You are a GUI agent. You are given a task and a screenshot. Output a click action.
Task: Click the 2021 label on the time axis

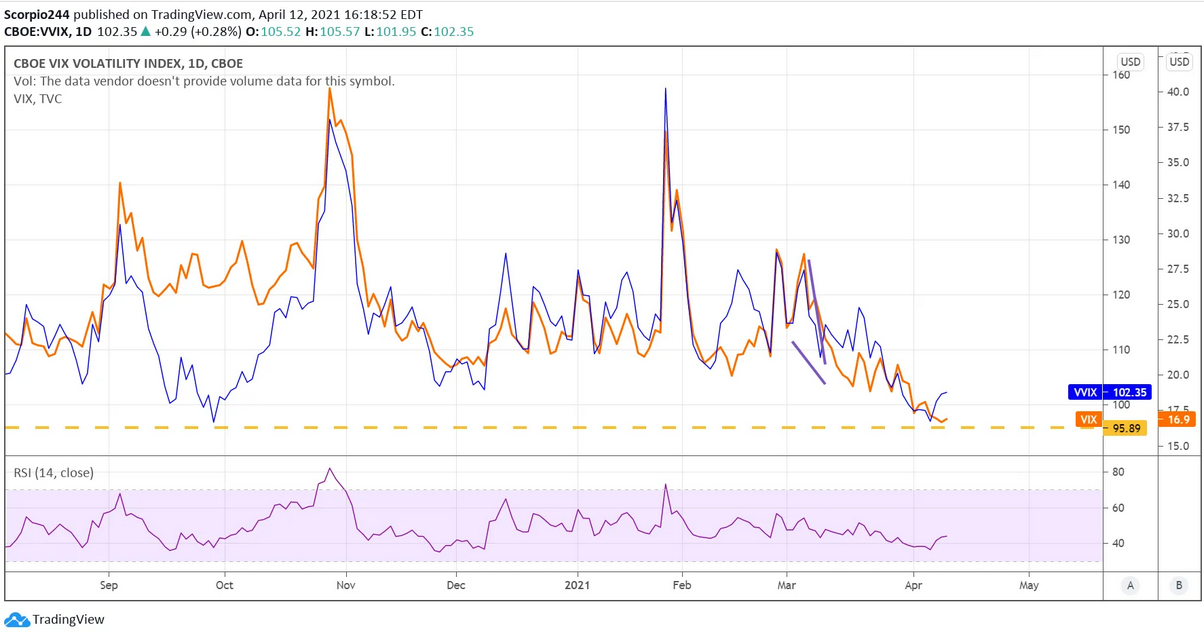click(578, 585)
